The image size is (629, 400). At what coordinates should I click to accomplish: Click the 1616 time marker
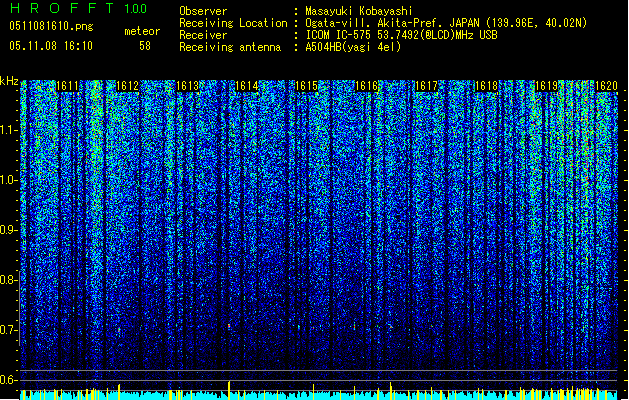click(367, 86)
